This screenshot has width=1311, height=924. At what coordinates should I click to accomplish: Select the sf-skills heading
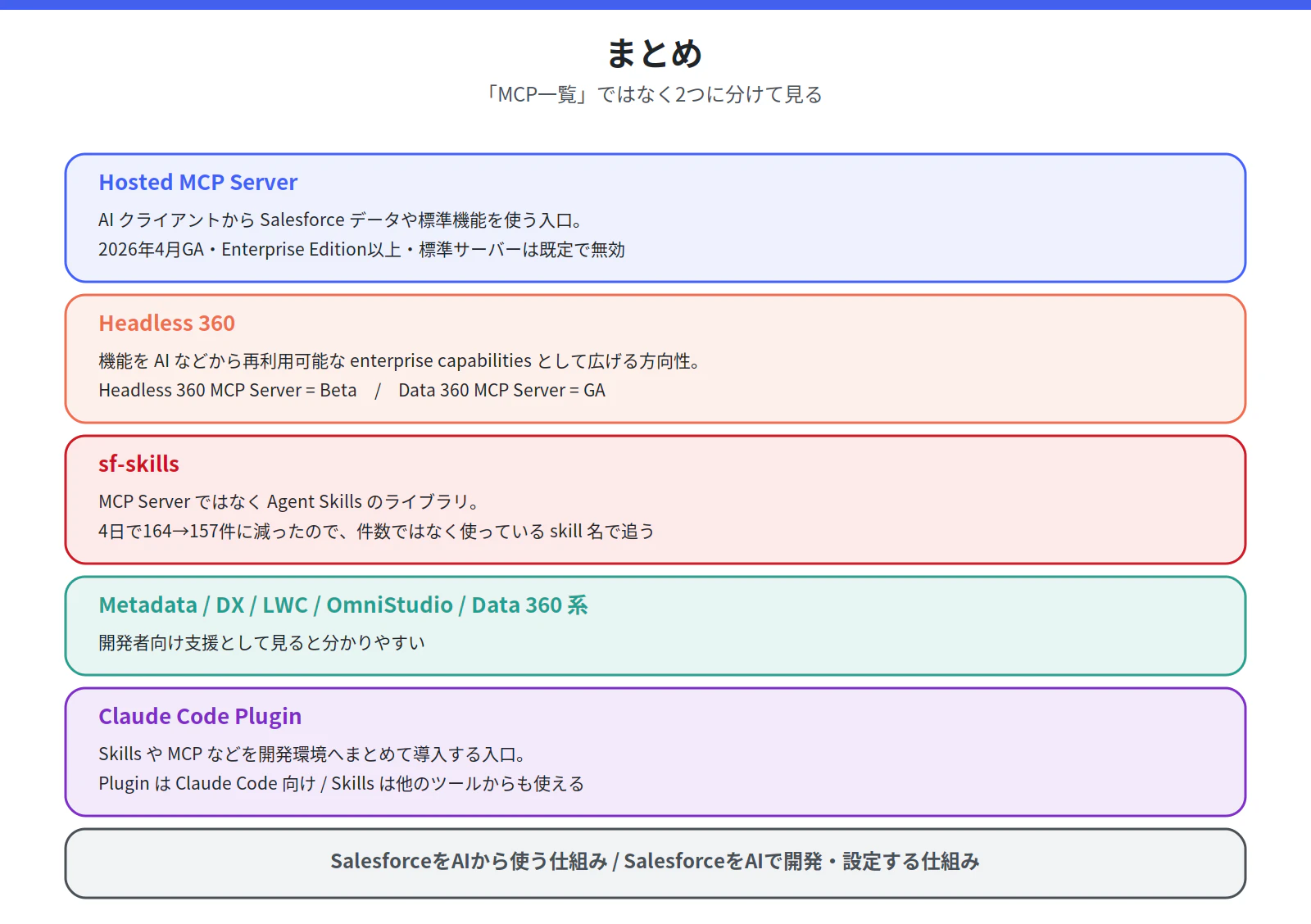(139, 464)
